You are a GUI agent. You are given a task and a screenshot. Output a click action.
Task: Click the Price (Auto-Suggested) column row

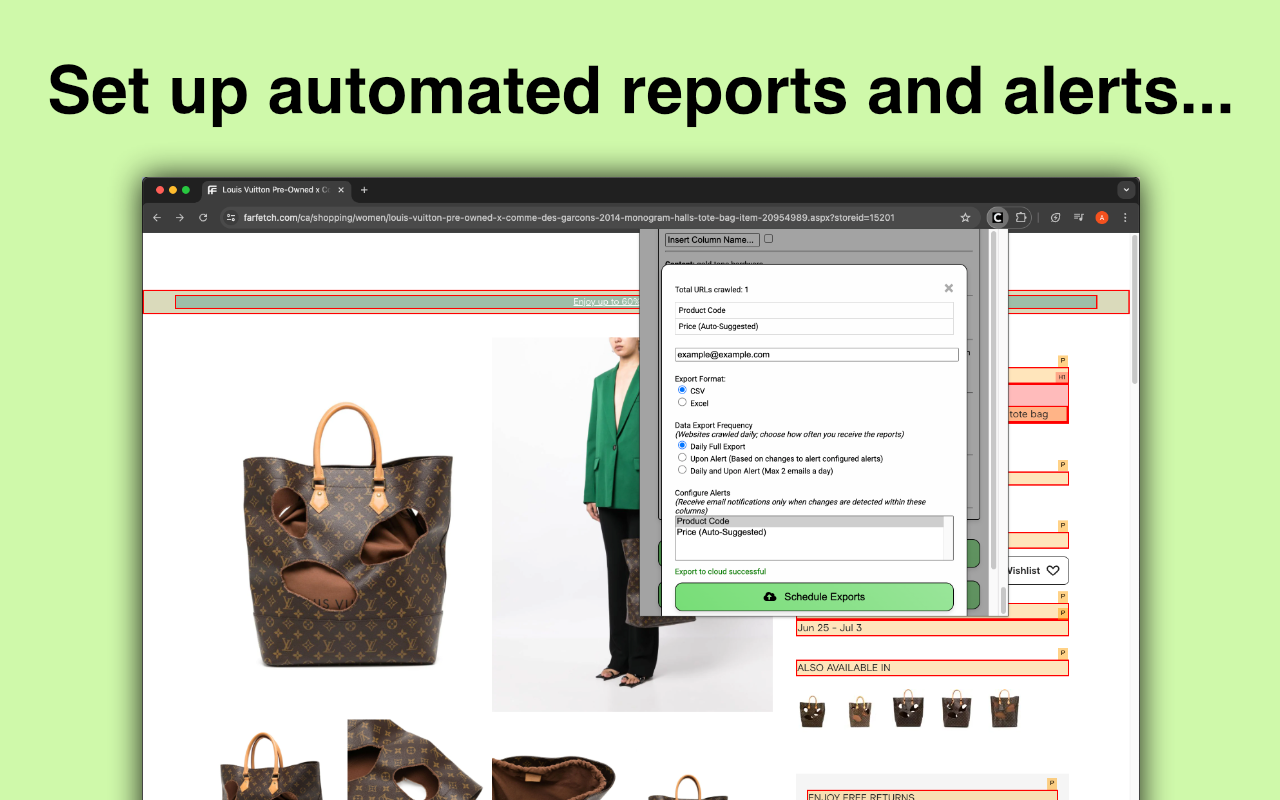[814, 326]
